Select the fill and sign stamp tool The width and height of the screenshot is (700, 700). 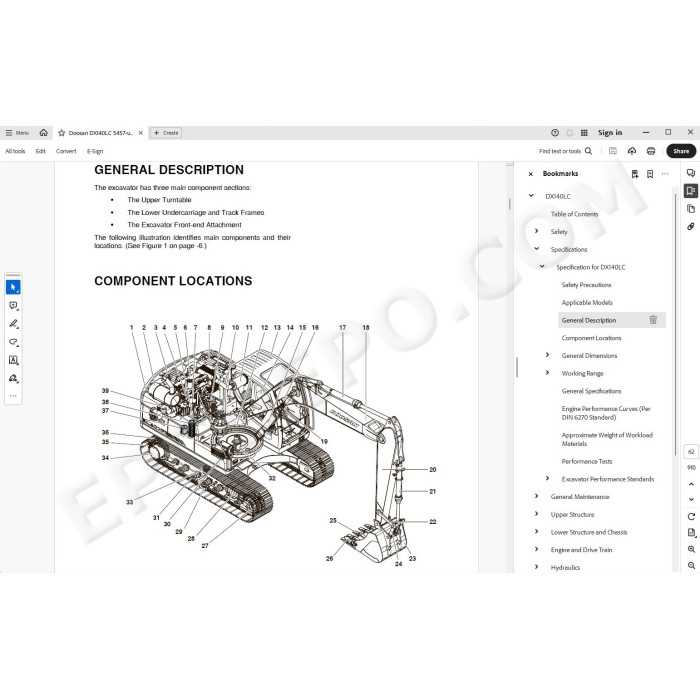[13, 378]
